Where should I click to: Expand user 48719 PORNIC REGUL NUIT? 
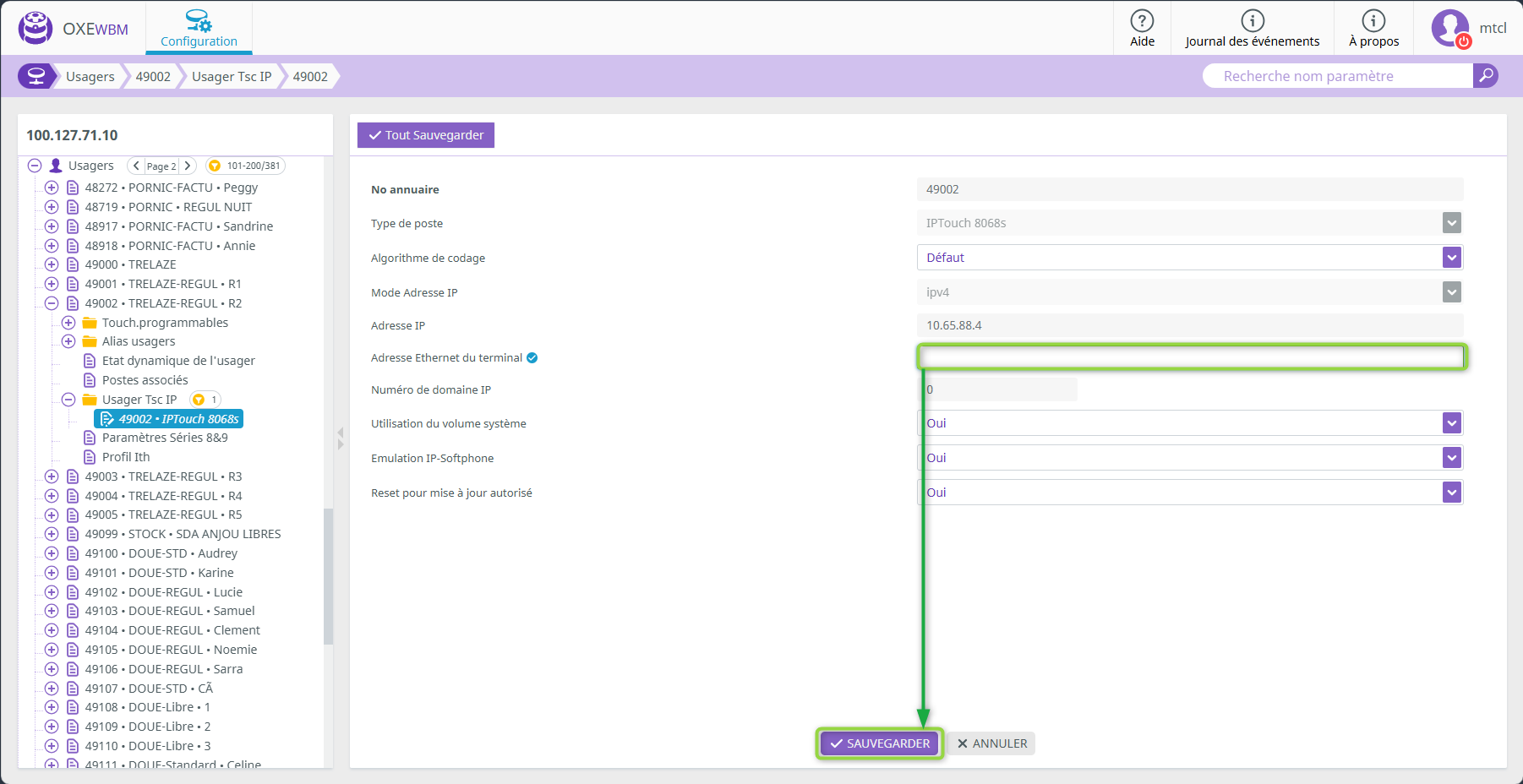point(52,207)
